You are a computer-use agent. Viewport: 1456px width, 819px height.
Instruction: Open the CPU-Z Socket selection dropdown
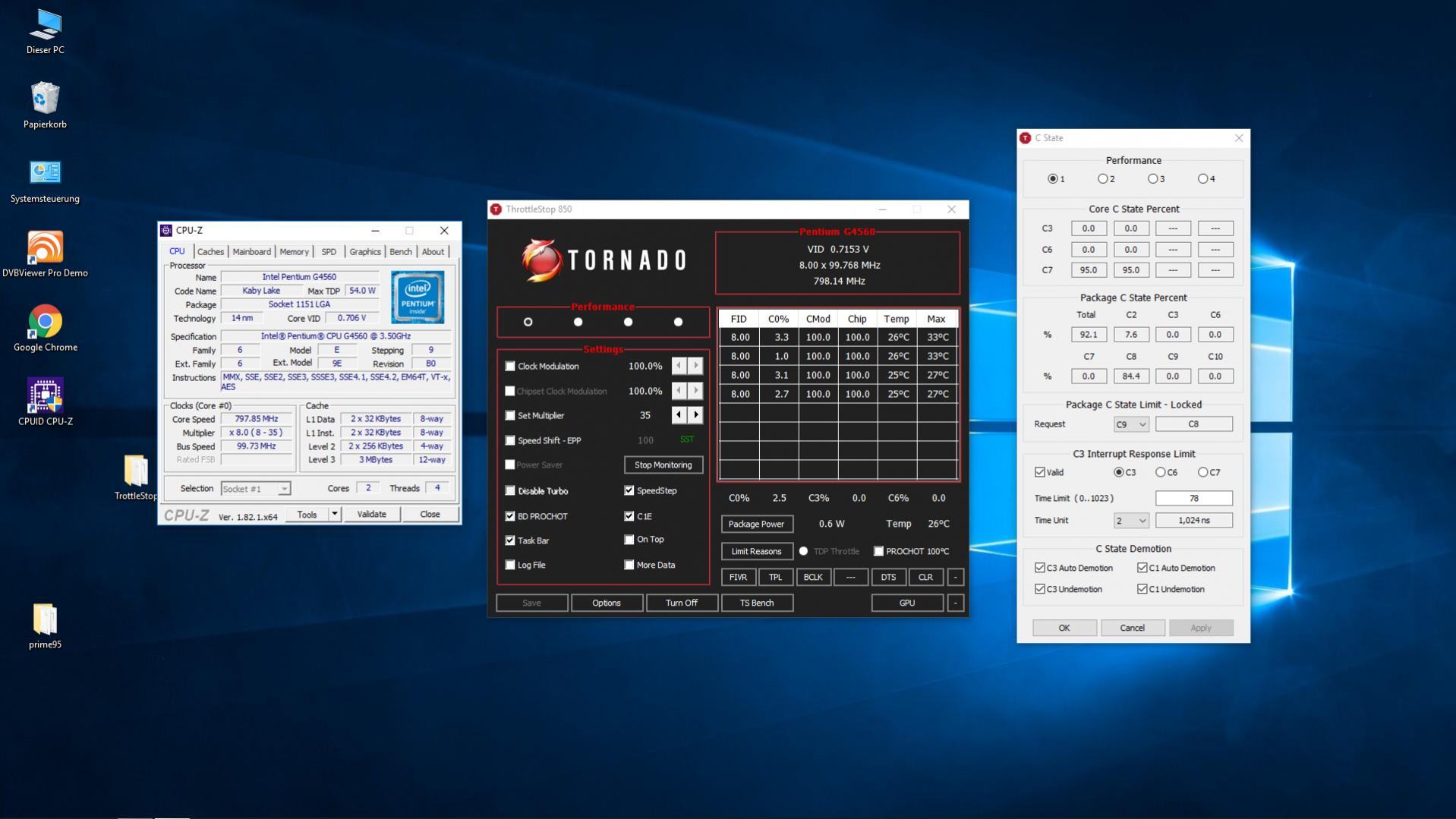click(256, 489)
